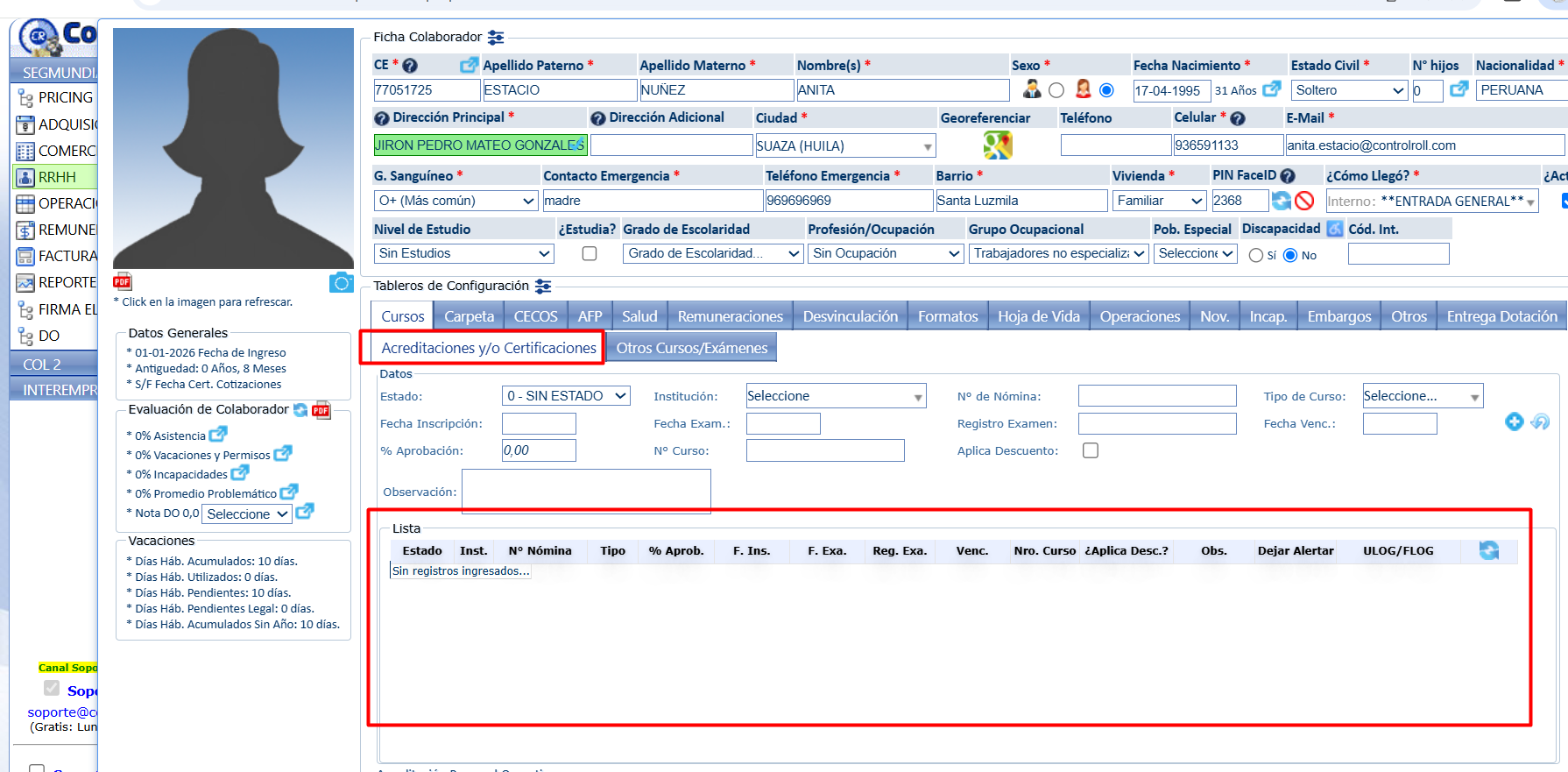Click the Ficha Colaborador settings sliders icon
1568x772 pixels.
click(496, 37)
